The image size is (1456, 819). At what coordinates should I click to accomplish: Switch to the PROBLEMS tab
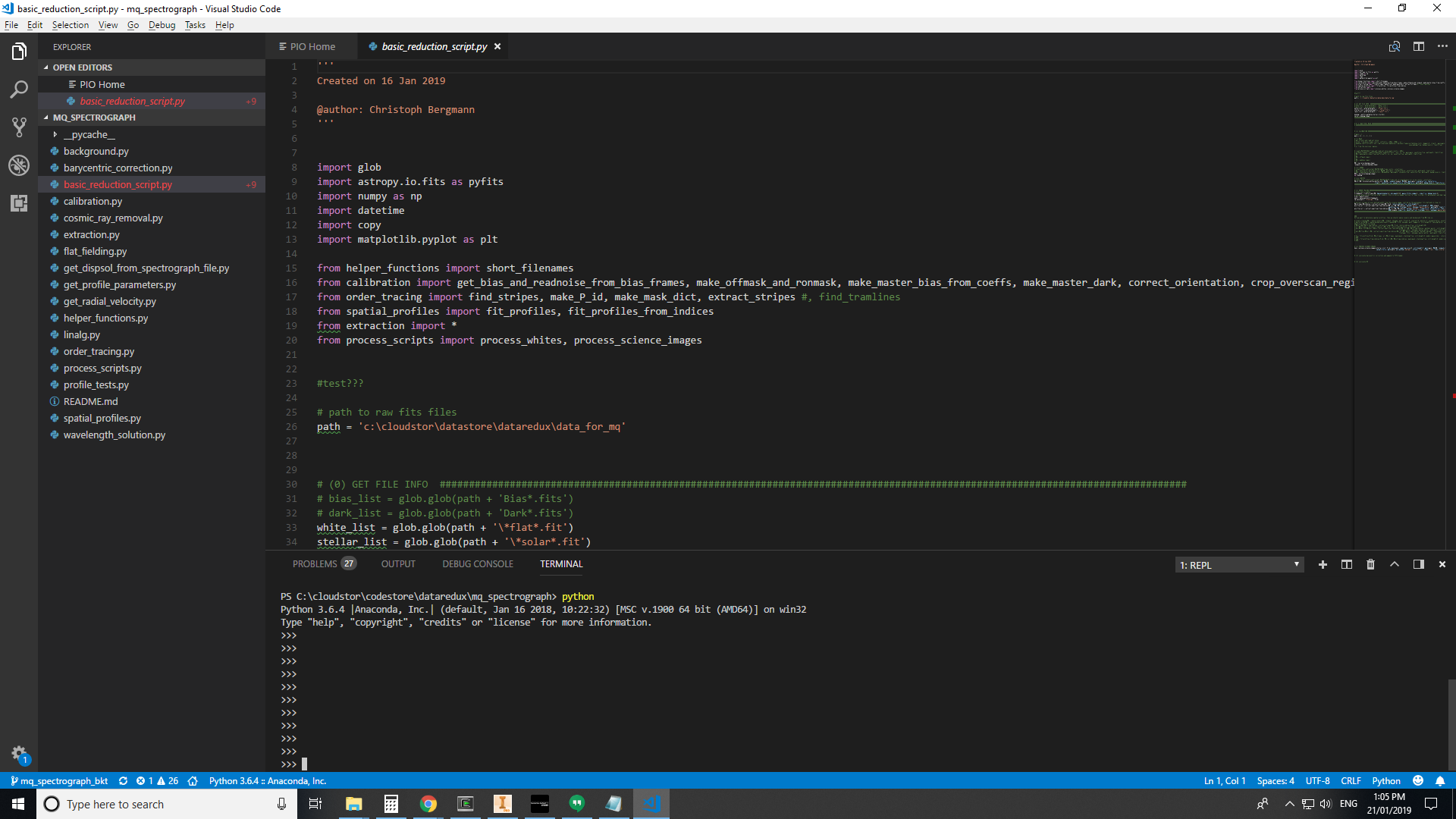(x=315, y=564)
